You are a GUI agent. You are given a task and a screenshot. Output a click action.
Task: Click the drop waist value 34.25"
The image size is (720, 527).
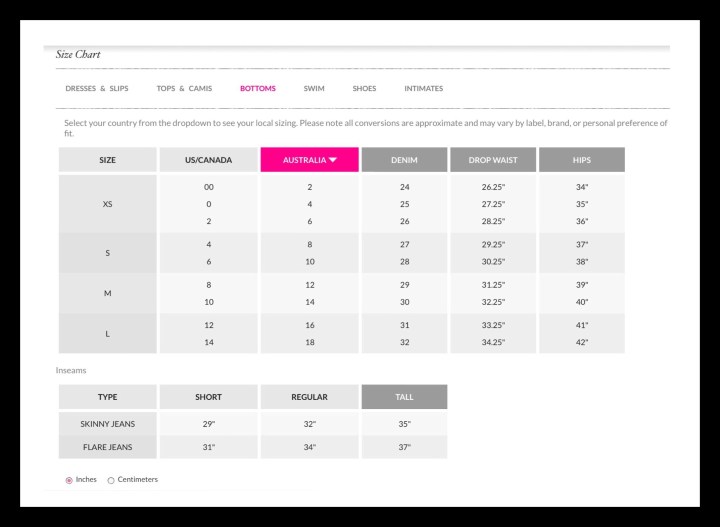click(493, 342)
